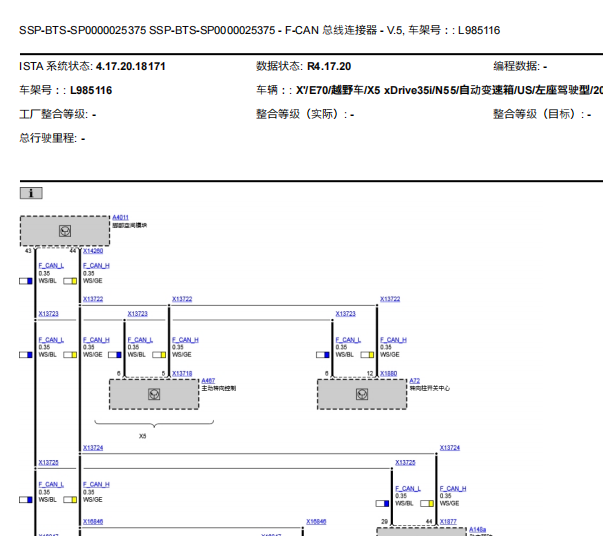Screen dimensions: 603x536
Task: Click bold VIN value "L985116" in header table
Action: [91, 90]
